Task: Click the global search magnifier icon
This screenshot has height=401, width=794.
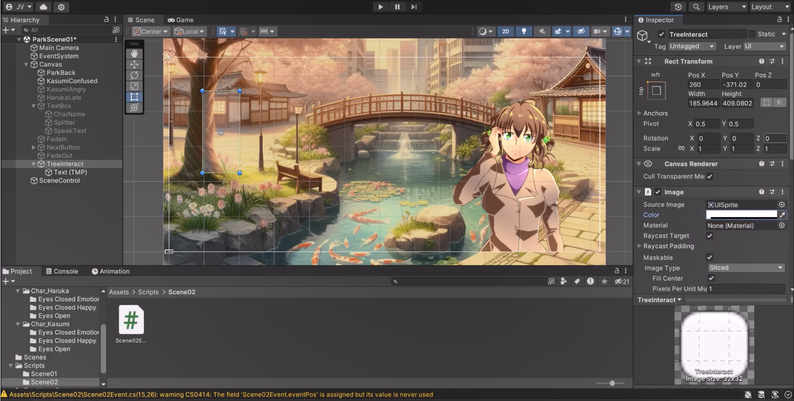Action: point(696,7)
